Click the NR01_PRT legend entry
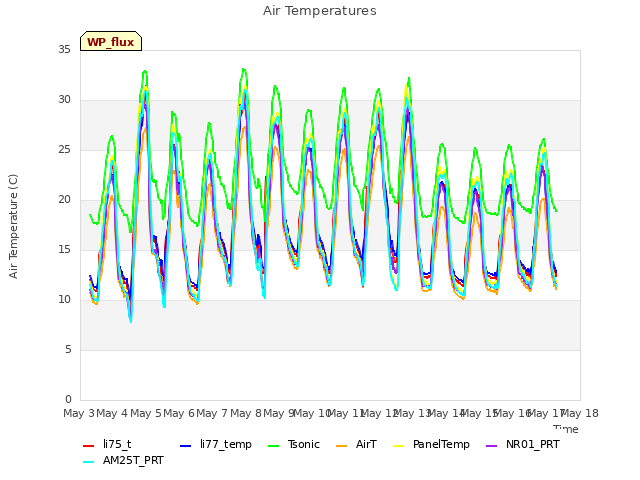The height and width of the screenshot is (480, 640). (x=523, y=444)
